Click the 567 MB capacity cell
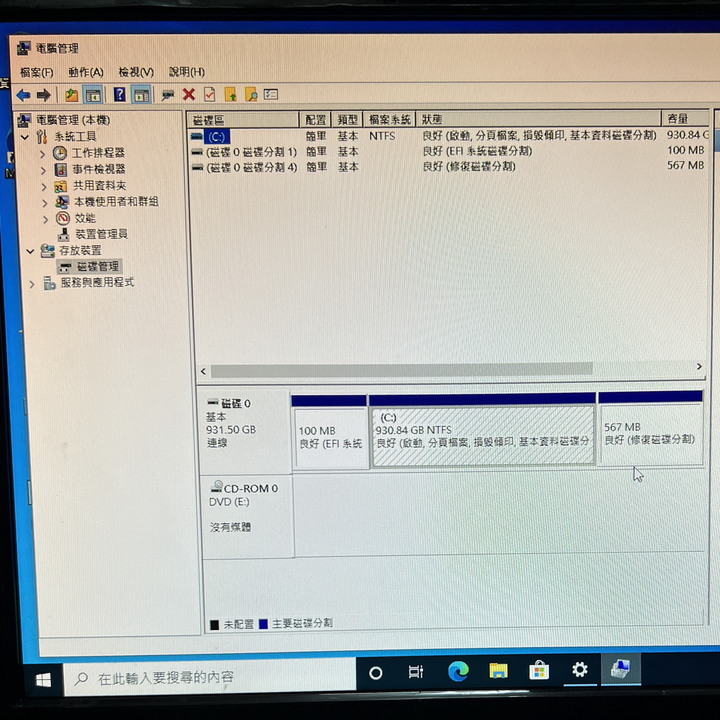 pos(686,165)
